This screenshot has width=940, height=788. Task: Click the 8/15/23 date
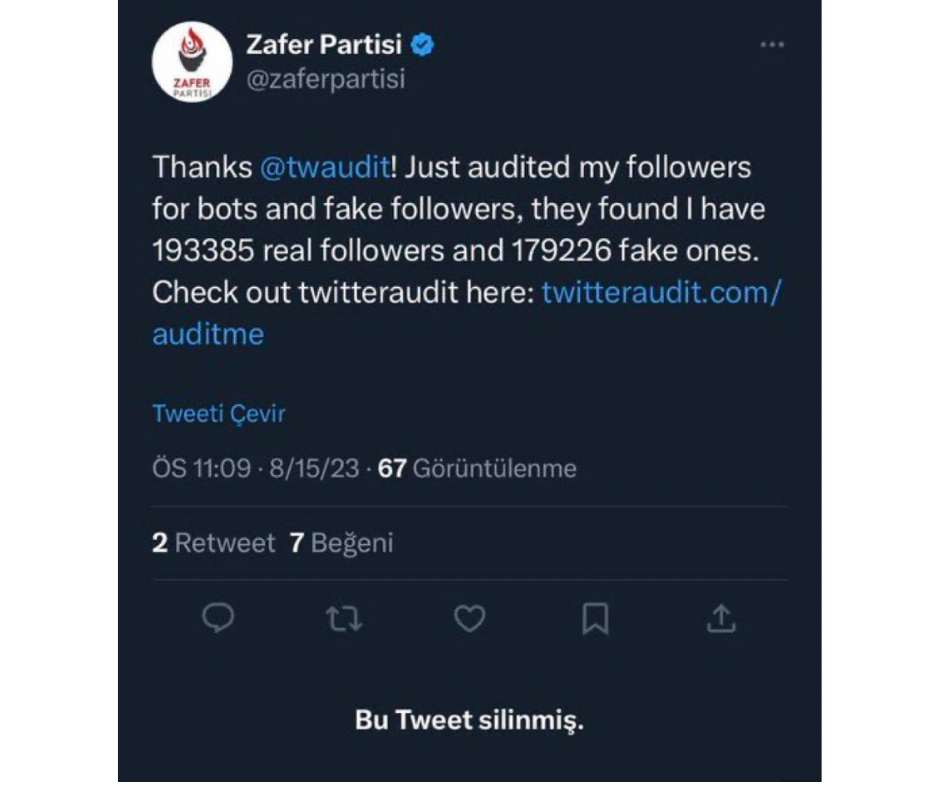[314, 468]
